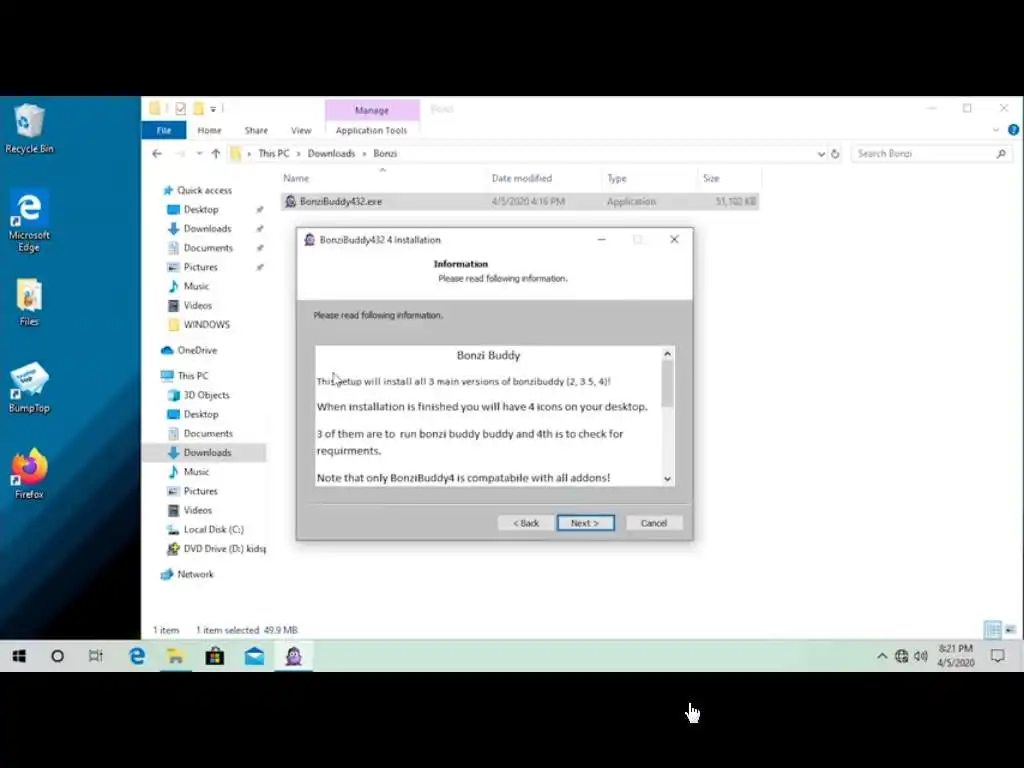Viewport: 1024px width, 768px height.
Task: Open the Files desktop folder icon
Action: [29, 302]
